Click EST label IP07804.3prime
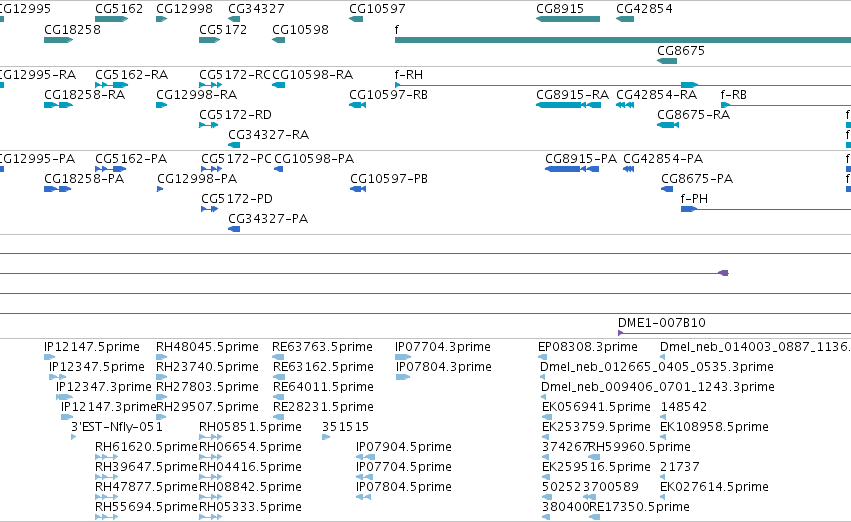Viewport: 851px width, 522px height. click(x=444, y=367)
